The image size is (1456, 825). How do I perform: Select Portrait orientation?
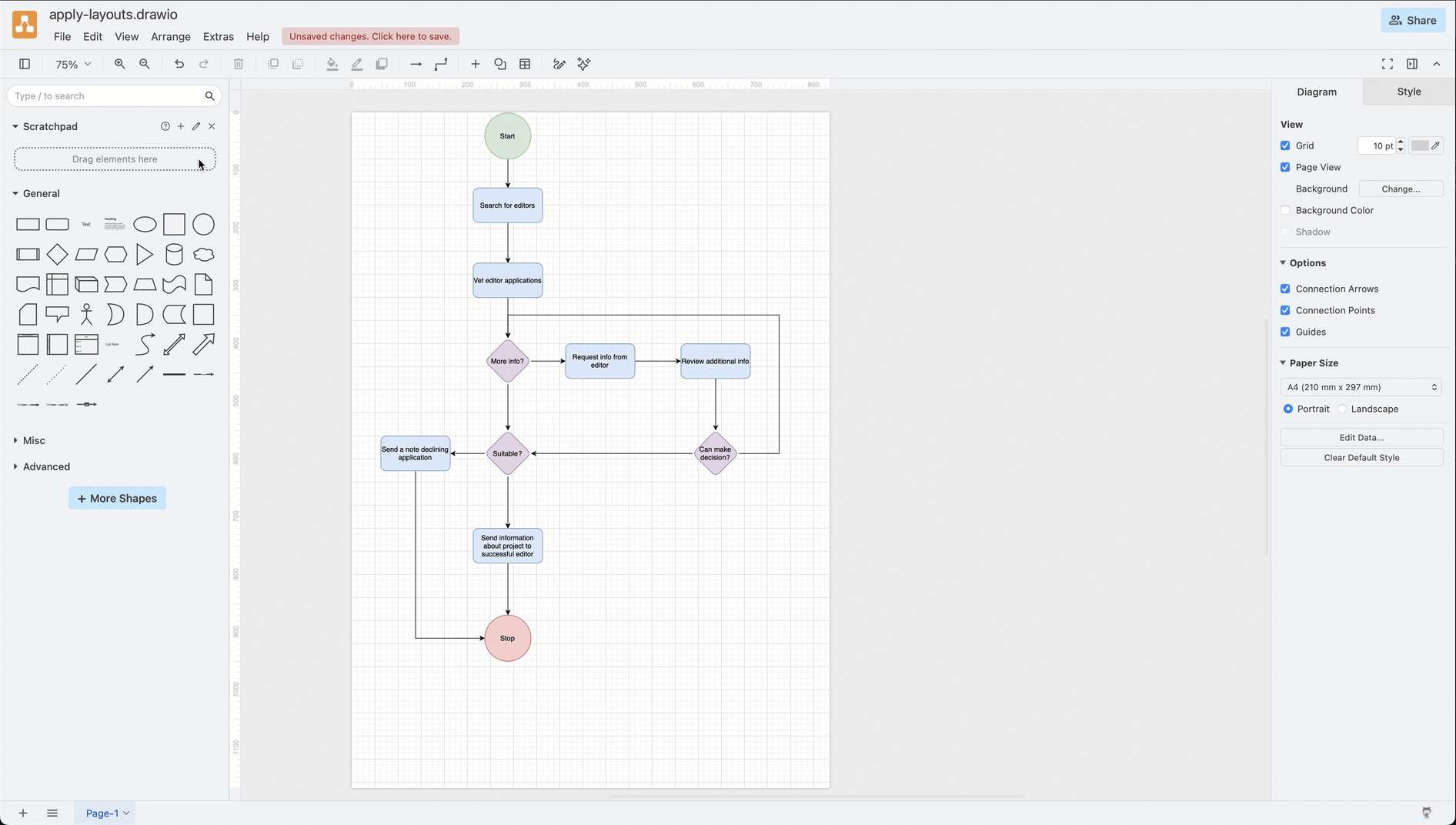[1288, 409]
